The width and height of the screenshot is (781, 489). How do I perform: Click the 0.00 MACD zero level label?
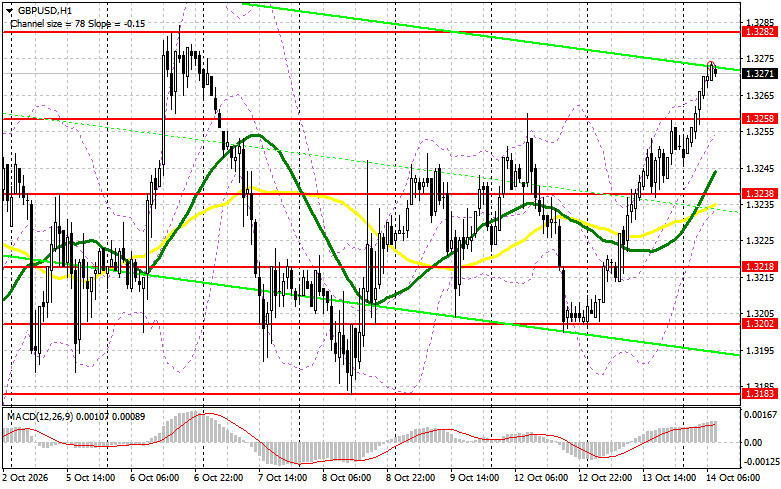click(753, 442)
